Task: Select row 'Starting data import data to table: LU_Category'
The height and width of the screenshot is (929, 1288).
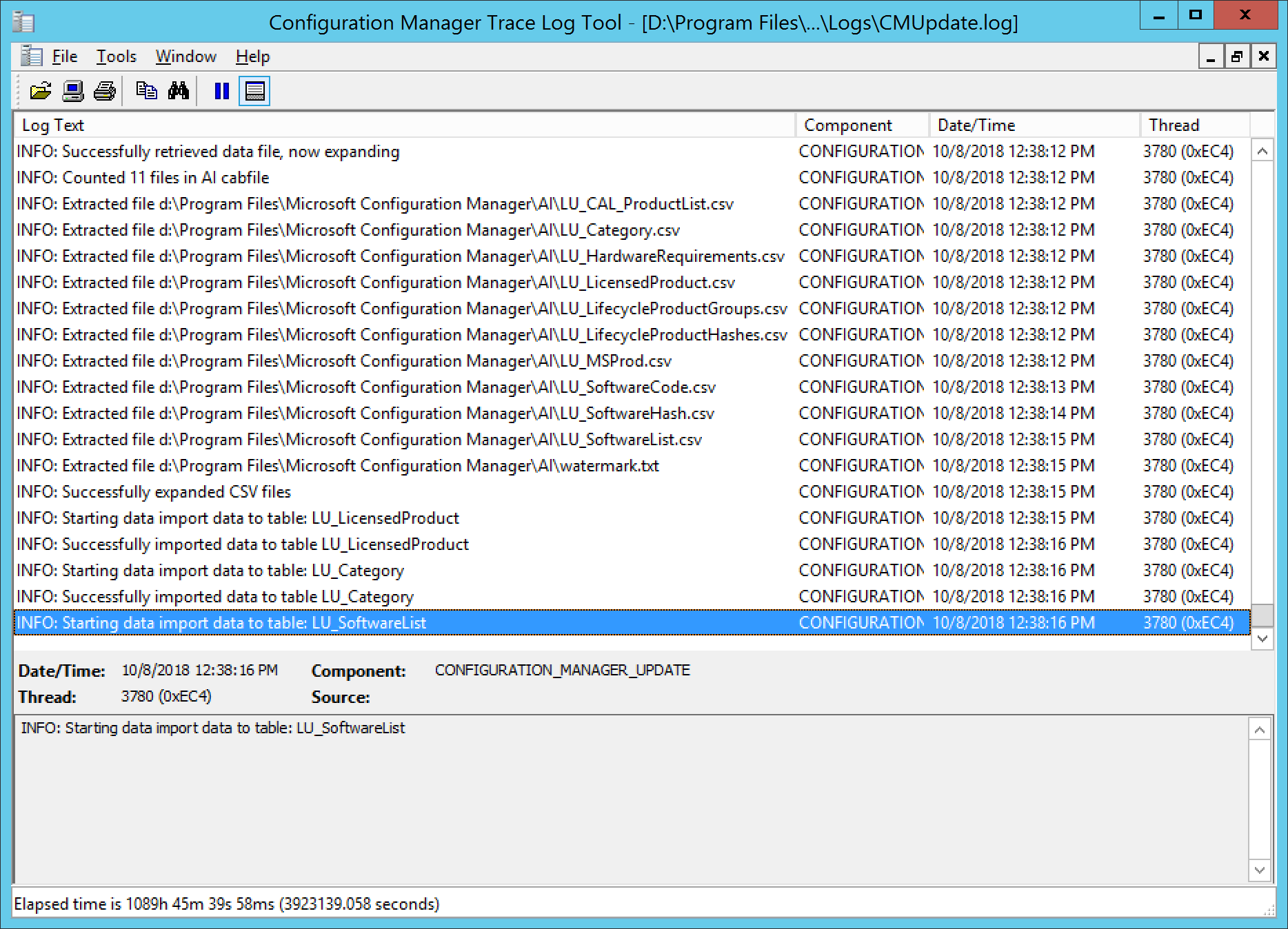Action: tap(632, 570)
